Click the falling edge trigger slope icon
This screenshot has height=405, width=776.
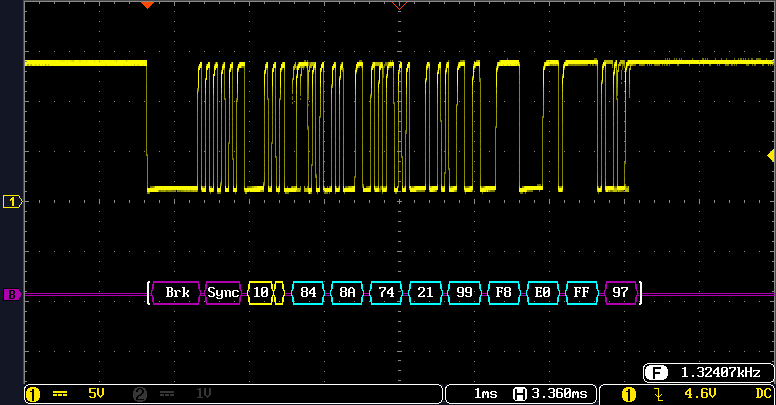click(660, 394)
